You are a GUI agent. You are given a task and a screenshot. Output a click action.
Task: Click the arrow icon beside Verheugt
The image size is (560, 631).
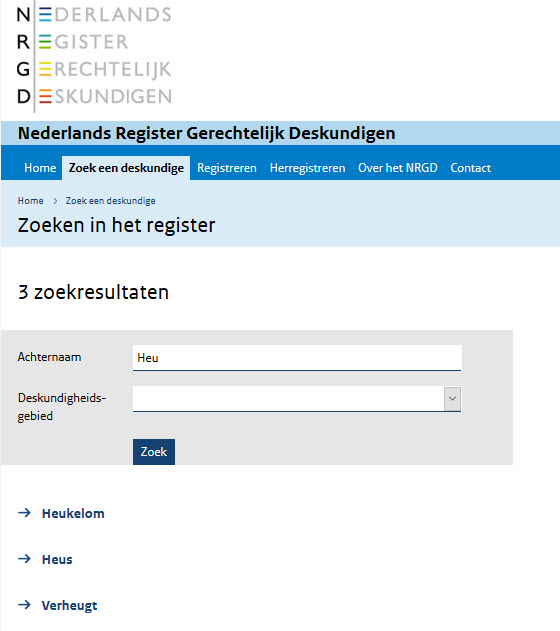coord(25,604)
